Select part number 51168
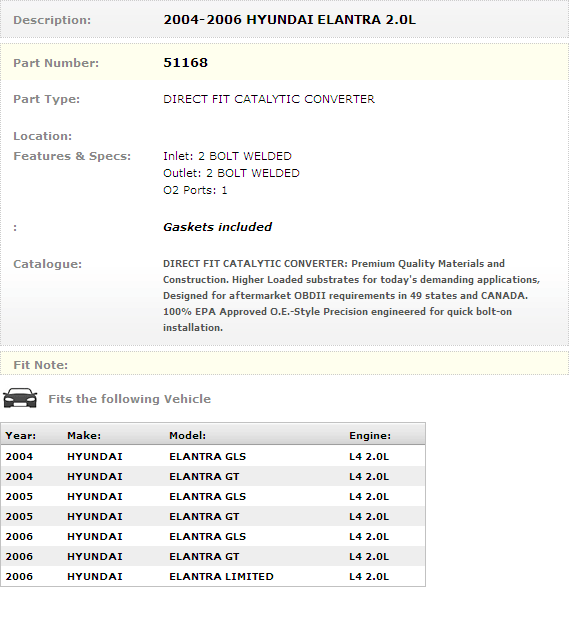Viewport: 570px width, 625px height. click(186, 63)
